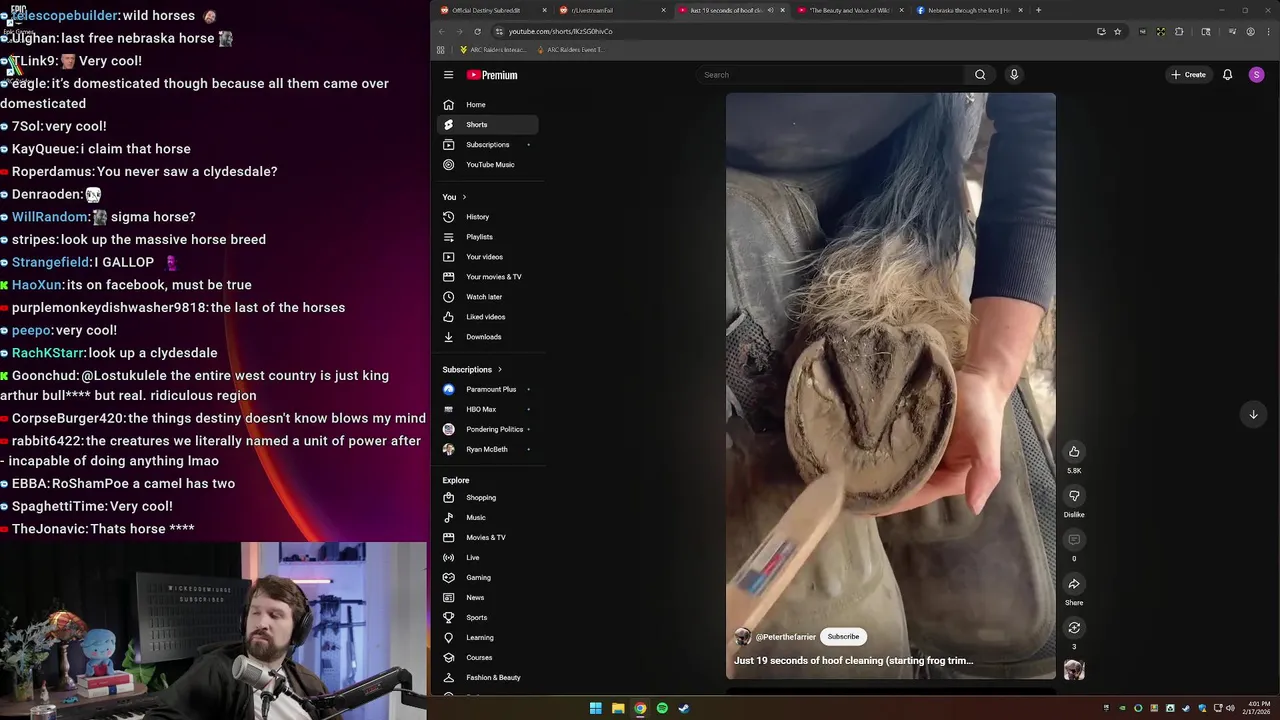Viewport: 1280px width, 720px height.
Task: Open Windows Start menu
Action: click(596, 708)
